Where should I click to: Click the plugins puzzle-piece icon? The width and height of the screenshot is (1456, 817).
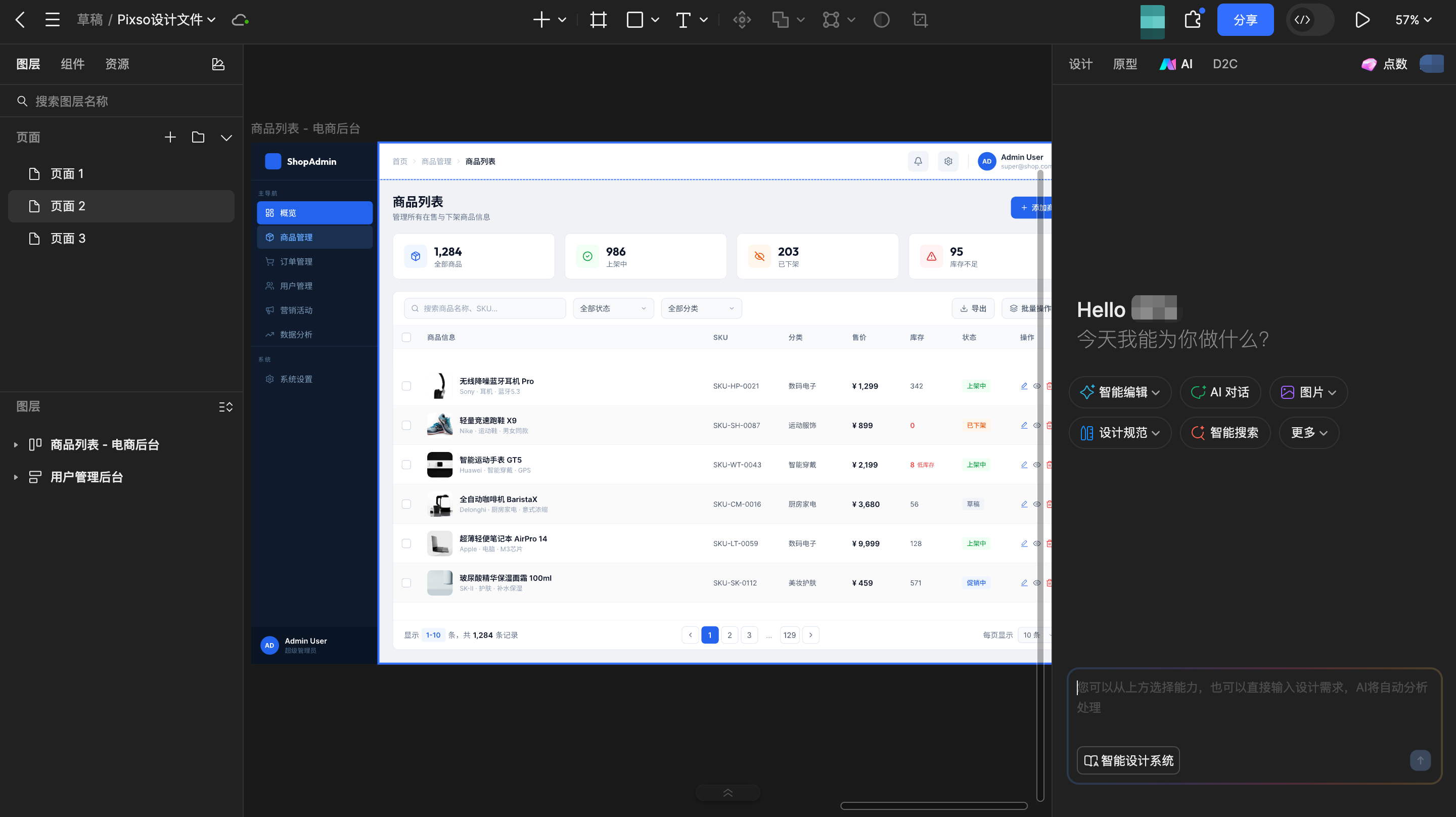coord(1193,20)
